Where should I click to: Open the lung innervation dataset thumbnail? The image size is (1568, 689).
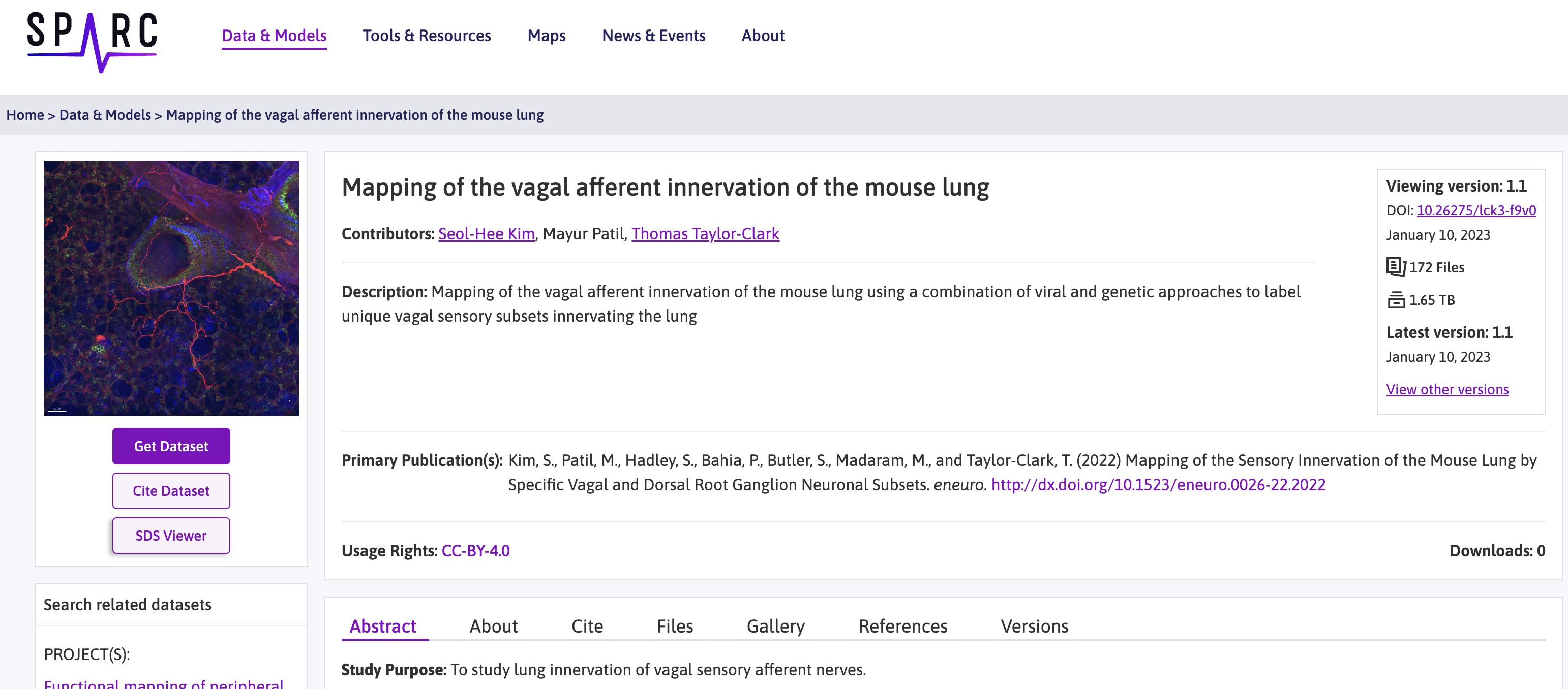171,288
